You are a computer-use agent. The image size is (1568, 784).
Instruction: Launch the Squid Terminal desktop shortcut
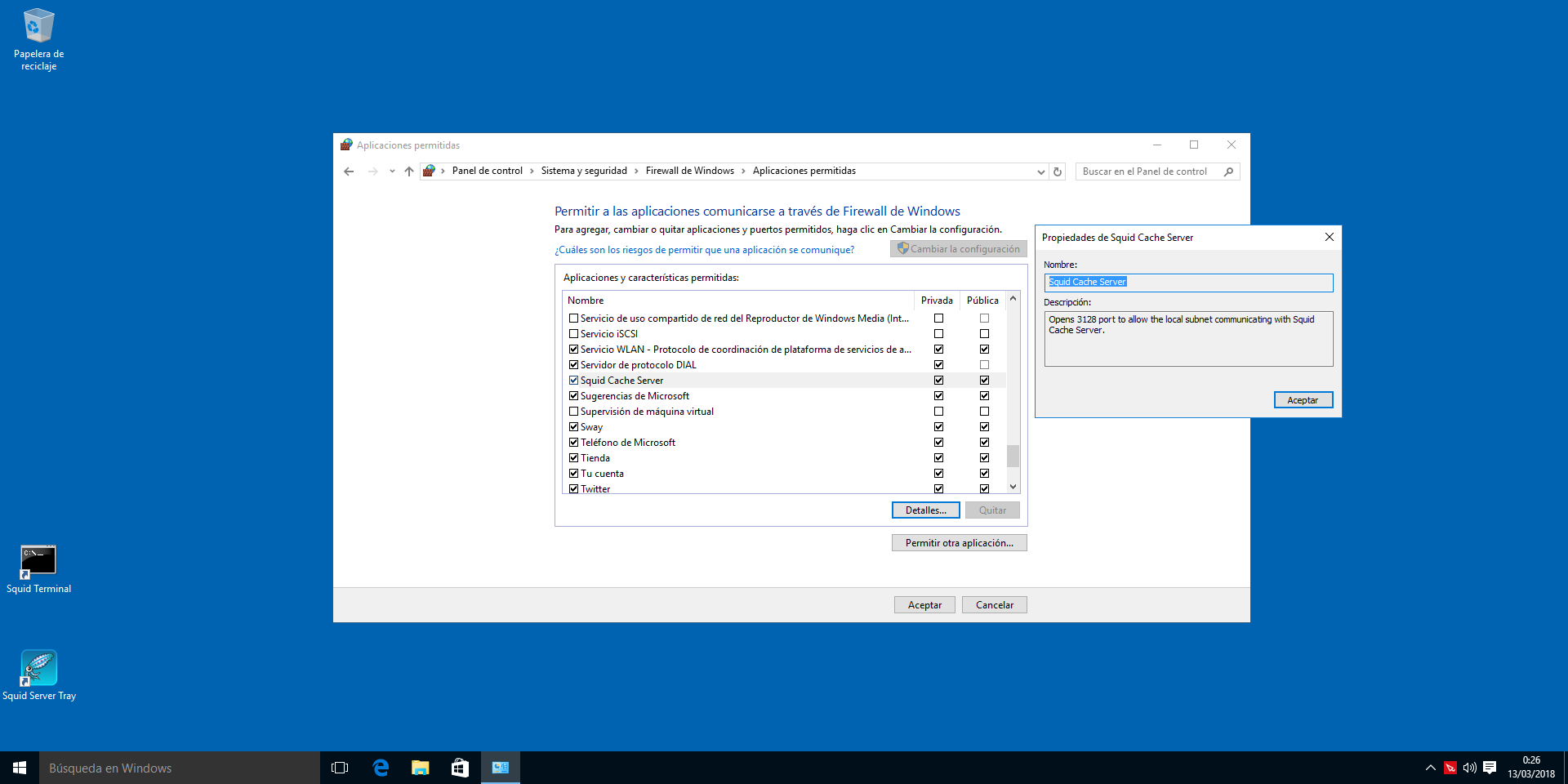point(38,561)
